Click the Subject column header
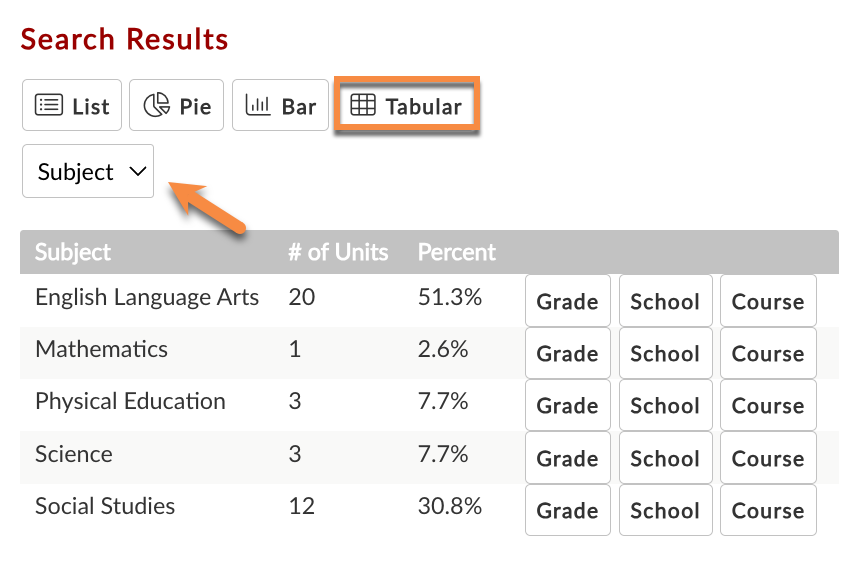The image size is (846, 588). coord(73,252)
